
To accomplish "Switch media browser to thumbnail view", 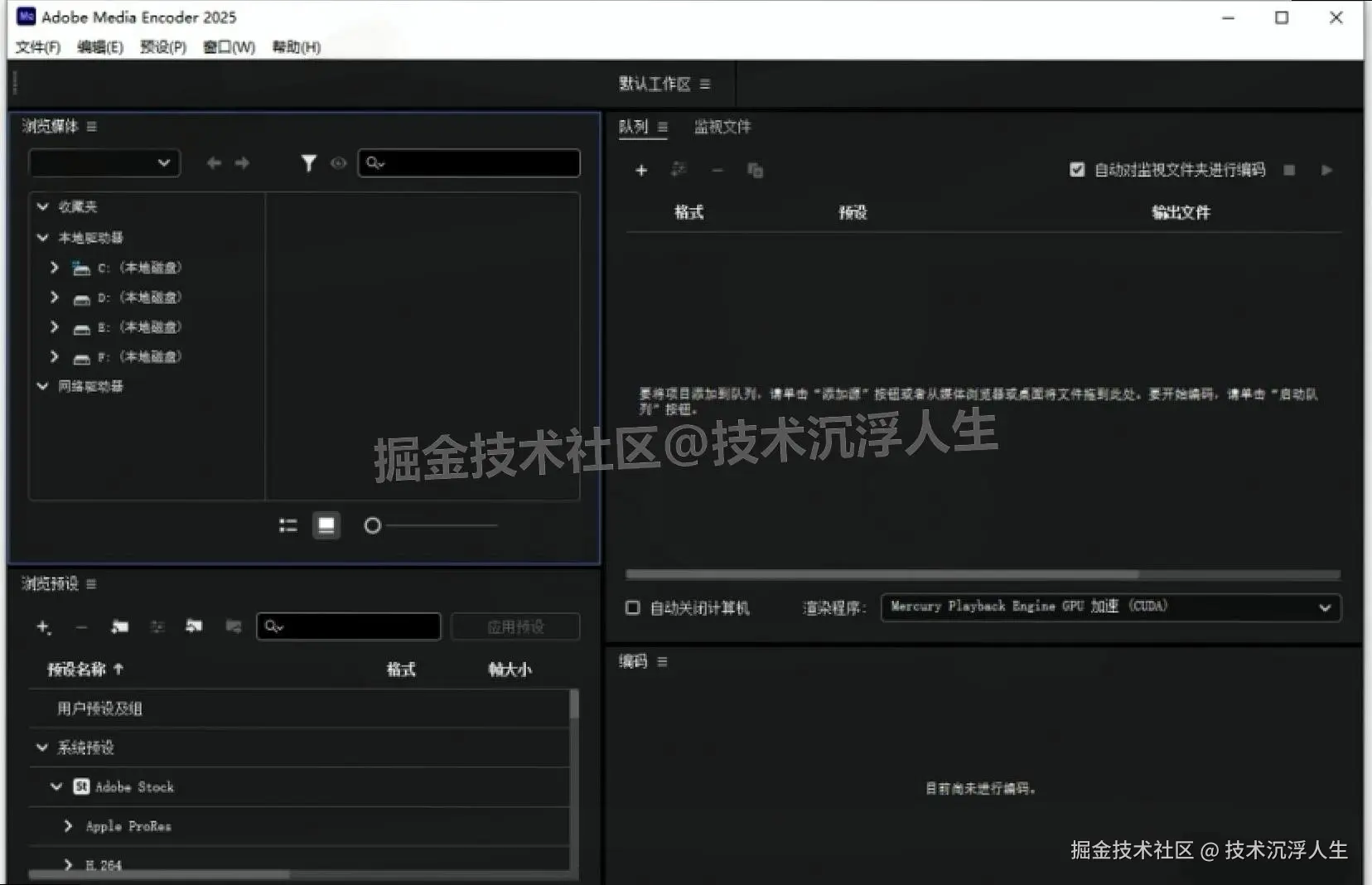I will point(326,525).
